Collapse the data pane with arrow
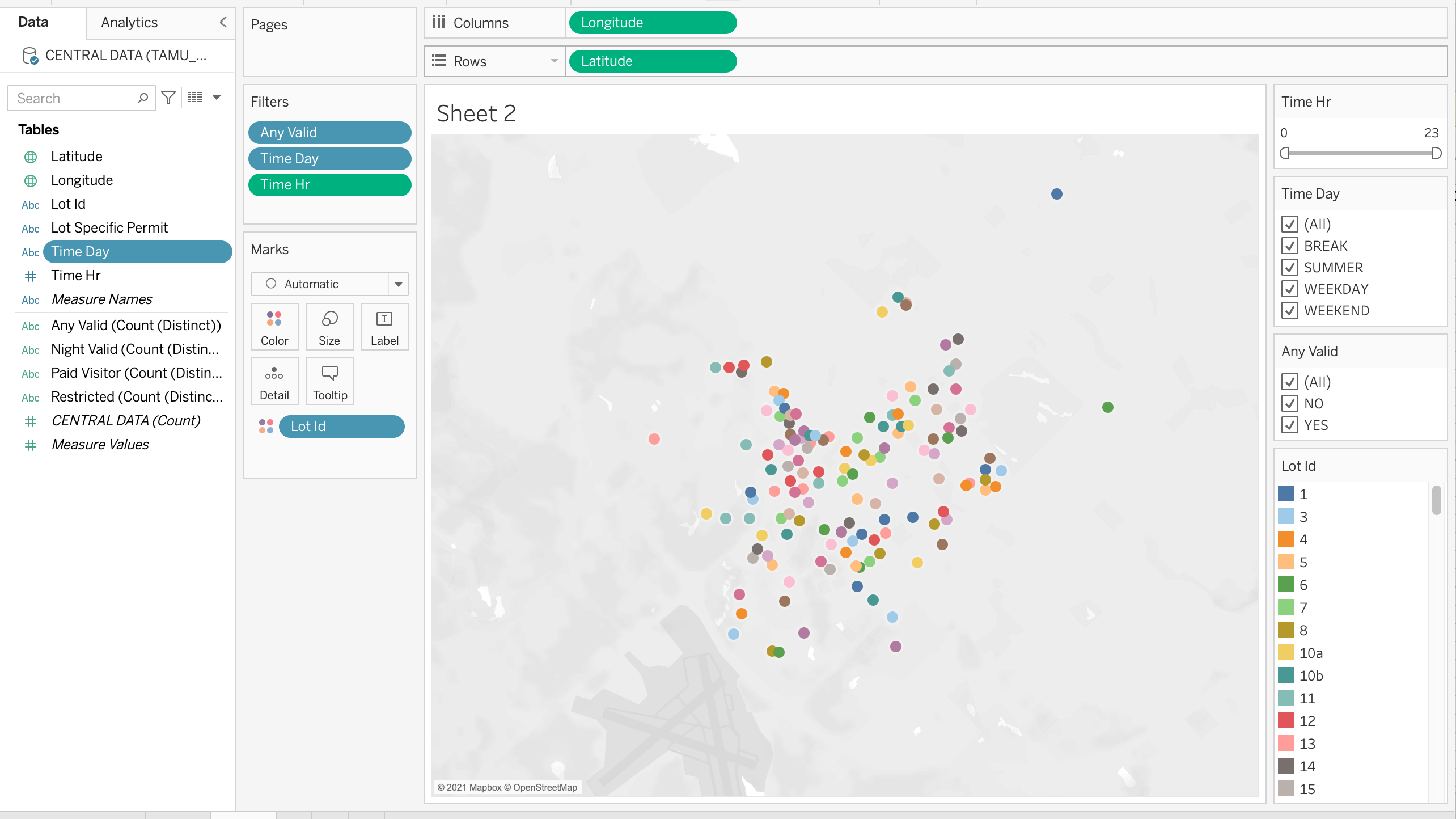This screenshot has width=1456, height=819. coord(223,22)
